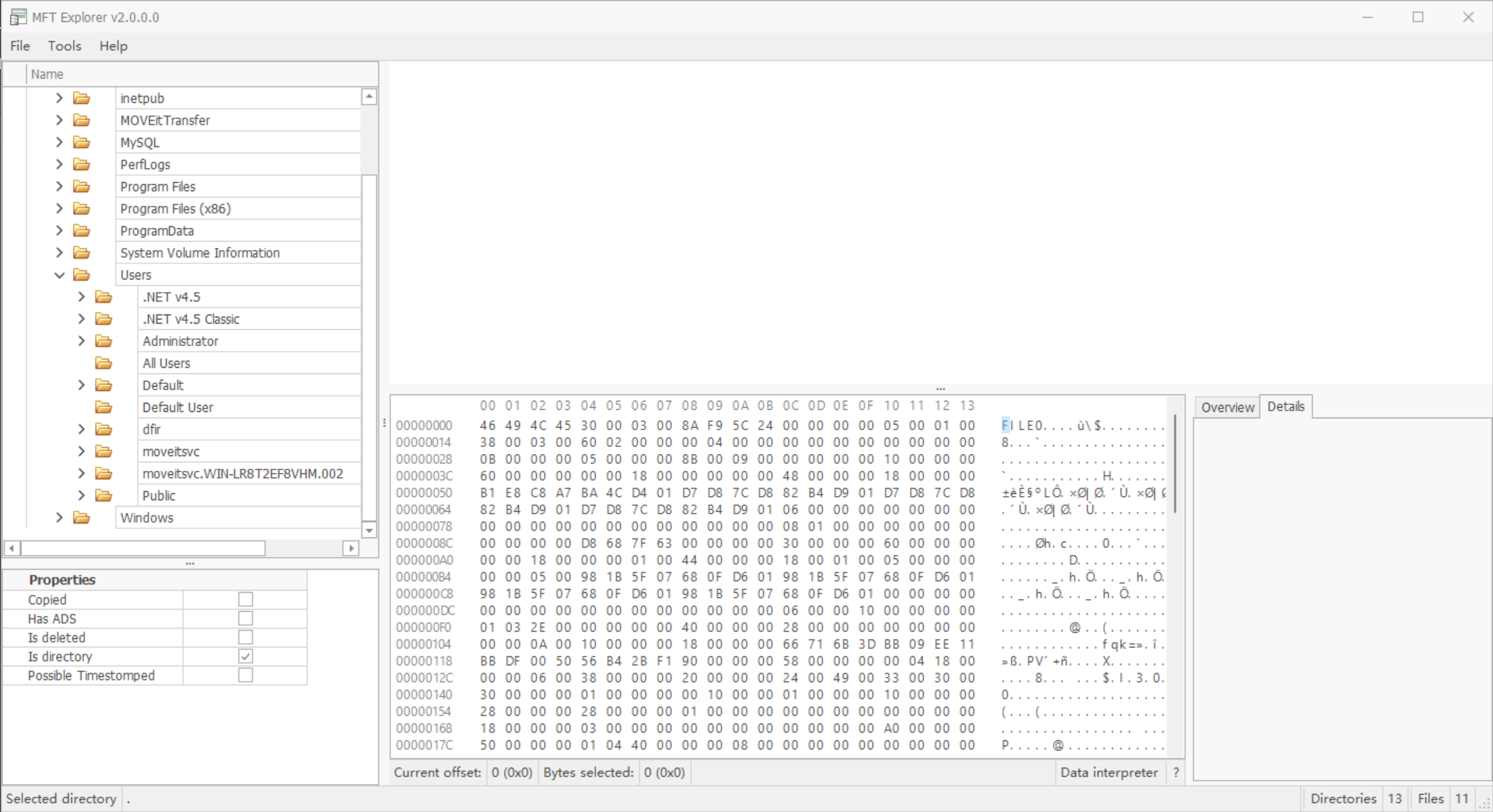Click the tree scroll up arrow
Image resolution: width=1493 pixels, height=812 pixels.
point(369,97)
